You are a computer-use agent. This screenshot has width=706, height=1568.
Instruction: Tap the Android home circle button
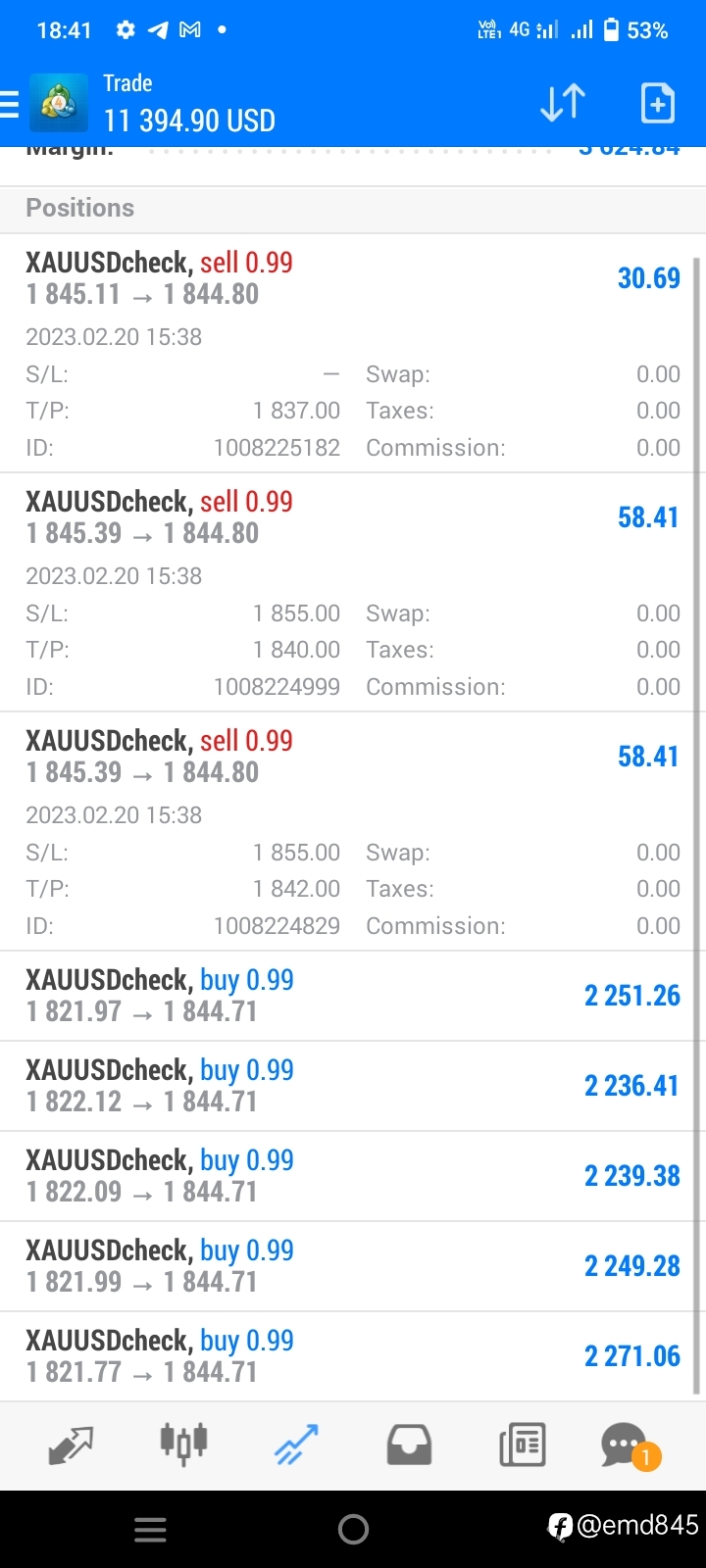pos(353,1529)
